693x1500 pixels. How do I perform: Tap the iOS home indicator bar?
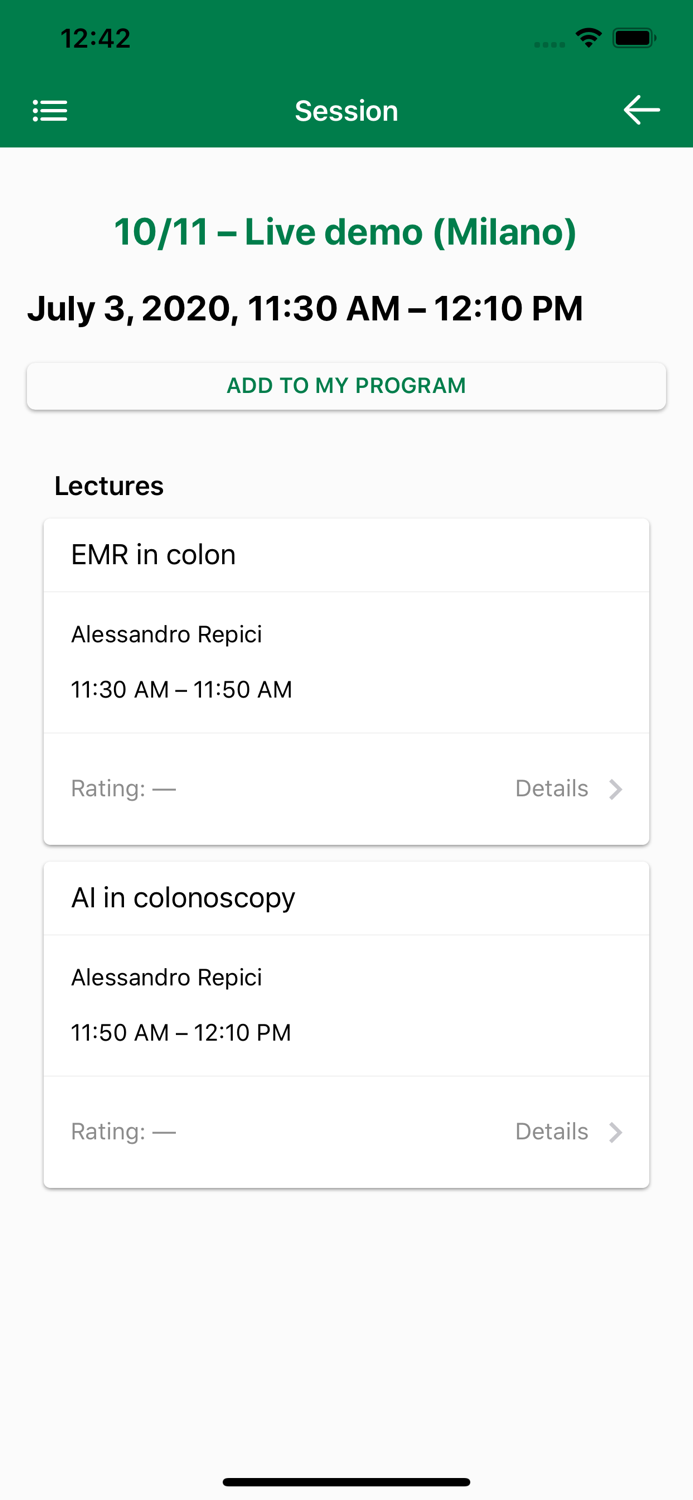click(x=346, y=1482)
